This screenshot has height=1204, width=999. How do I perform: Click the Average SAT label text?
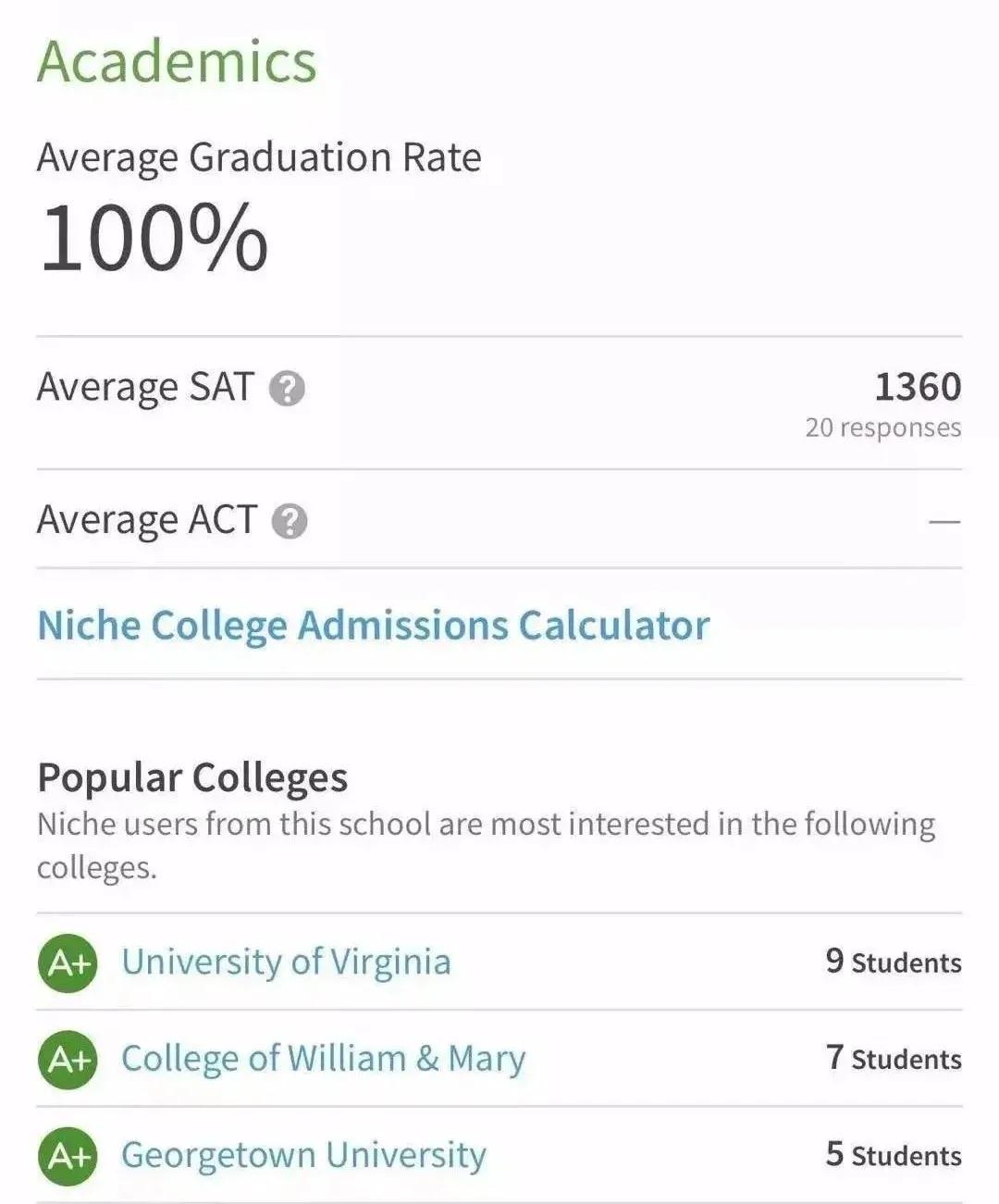click(x=144, y=388)
